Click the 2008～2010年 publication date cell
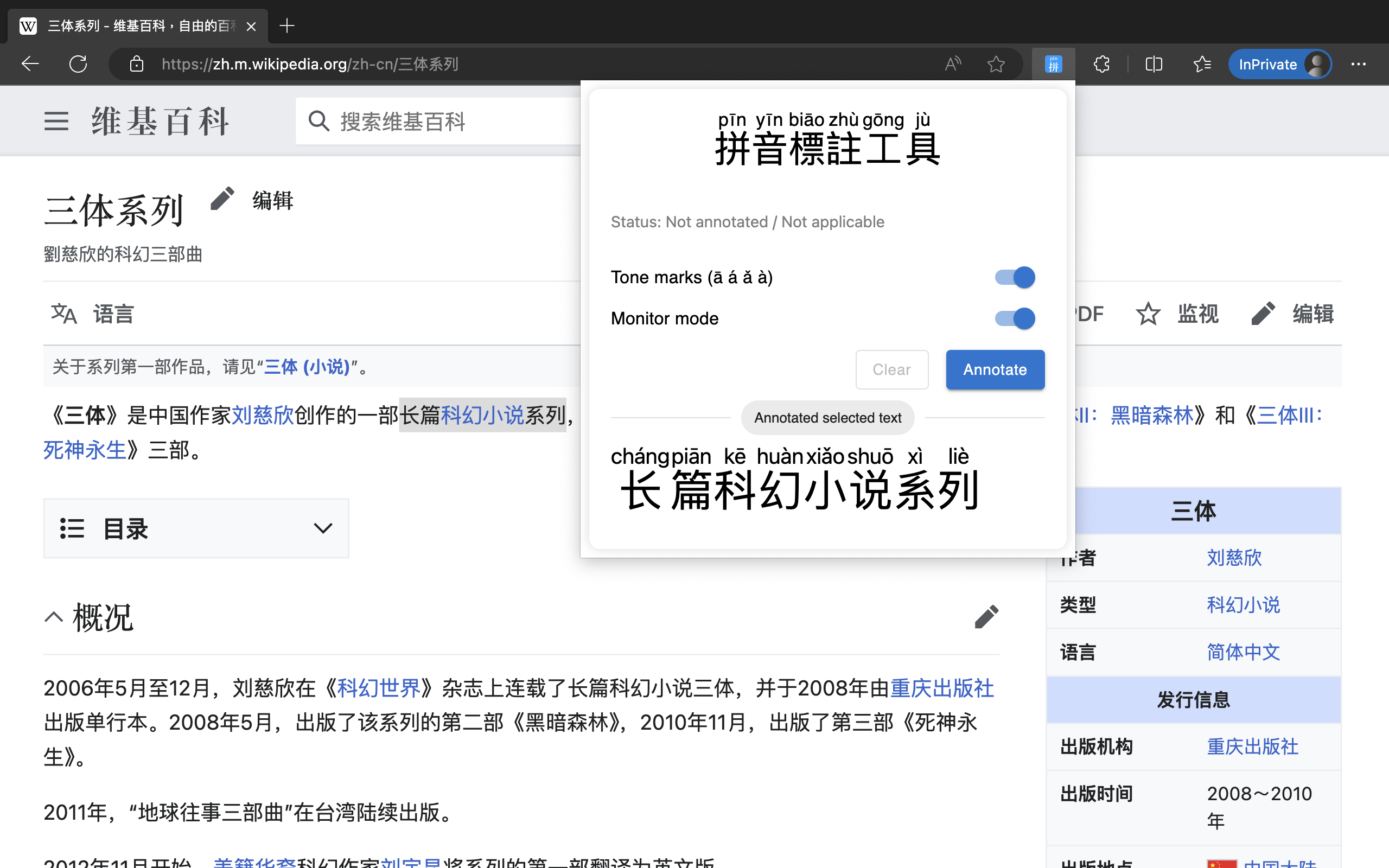 click(x=1259, y=807)
